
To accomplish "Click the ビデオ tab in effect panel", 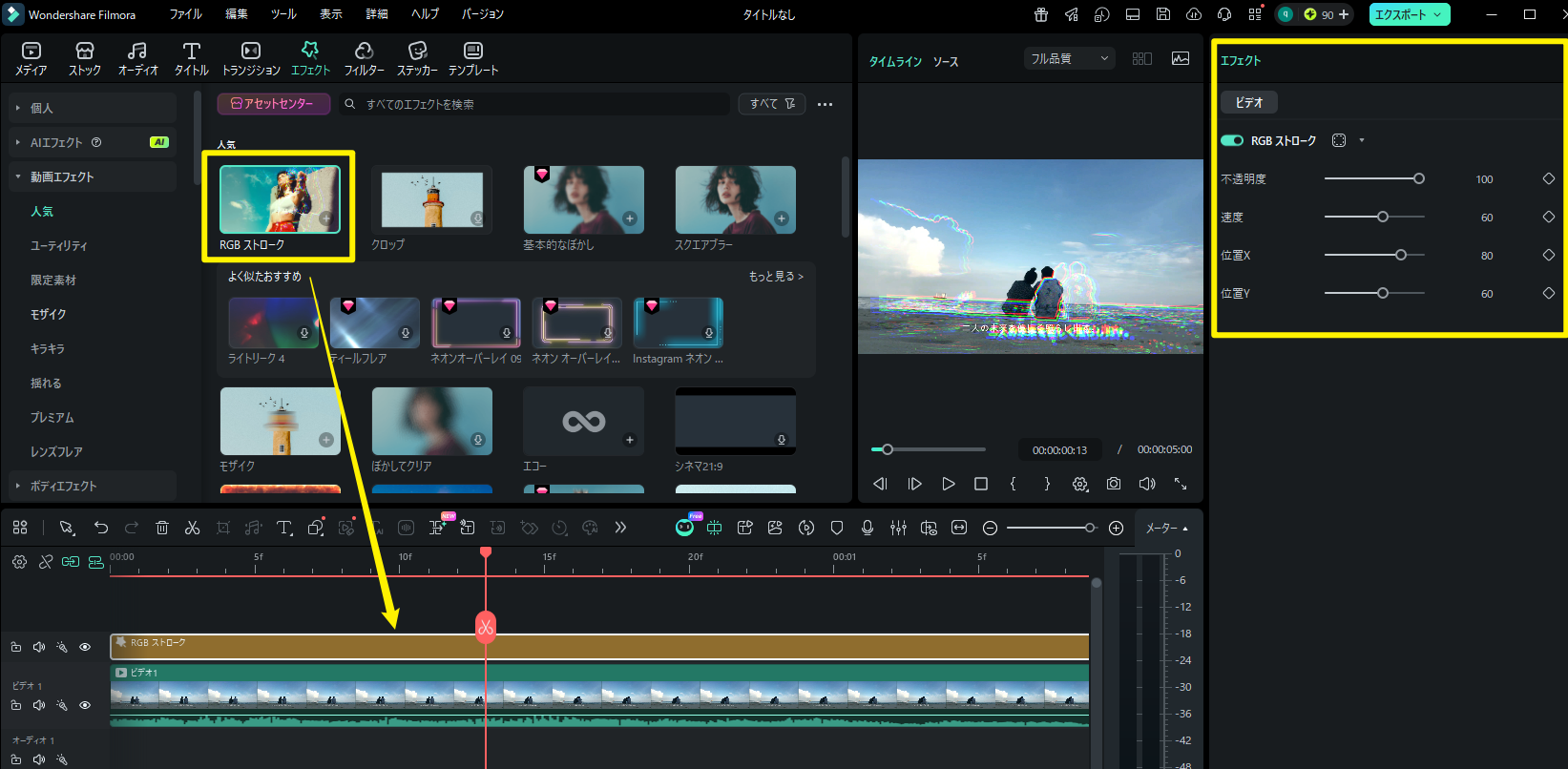I will pyautogui.click(x=1249, y=102).
